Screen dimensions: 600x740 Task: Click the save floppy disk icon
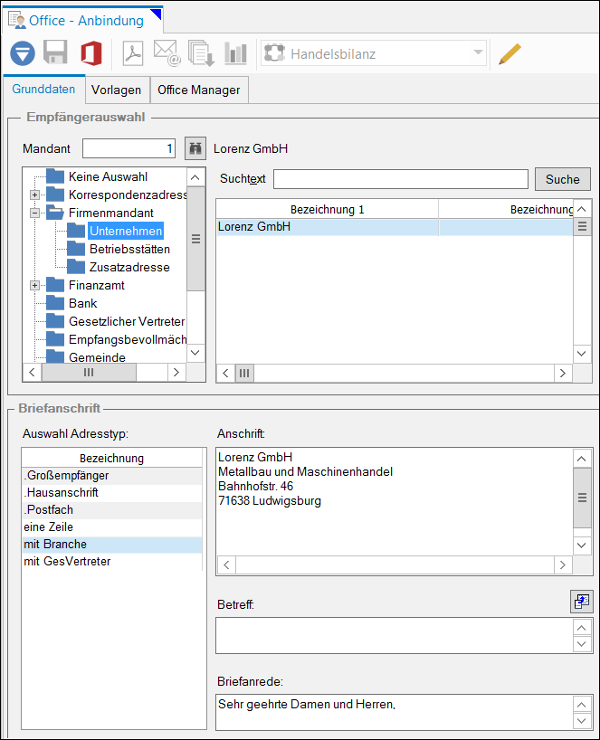click(x=56, y=52)
